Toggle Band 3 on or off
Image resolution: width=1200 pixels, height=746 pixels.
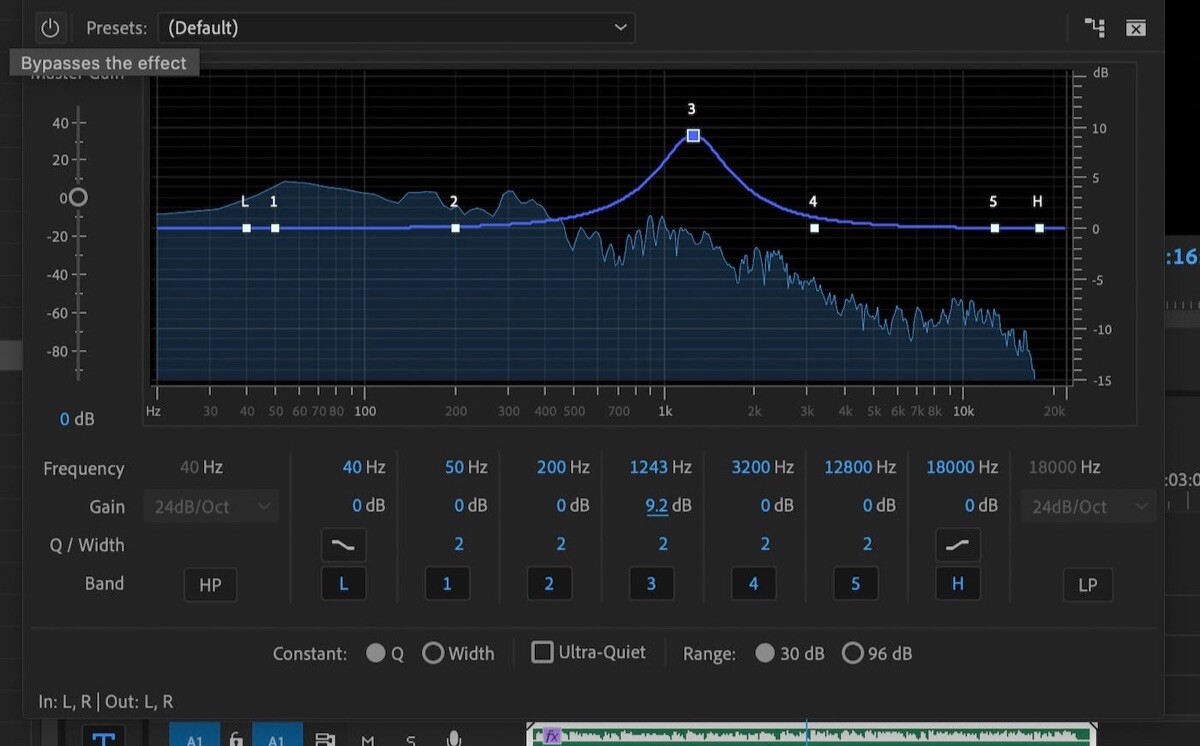coord(651,583)
